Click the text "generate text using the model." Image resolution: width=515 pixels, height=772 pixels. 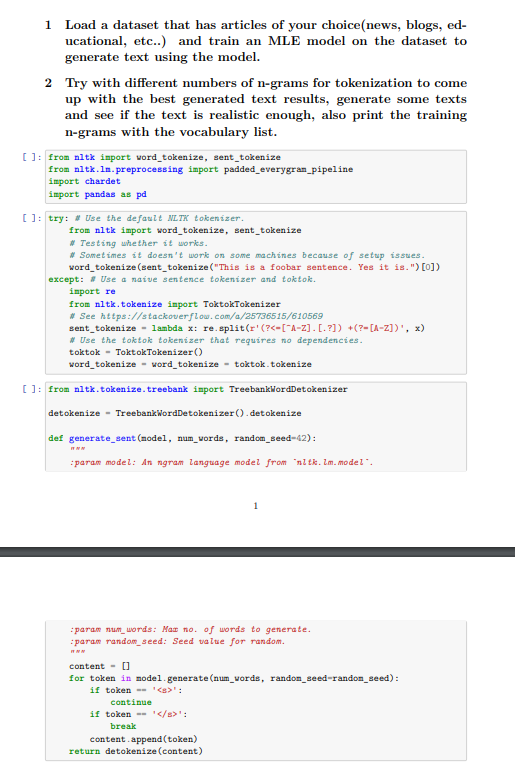click(162, 57)
